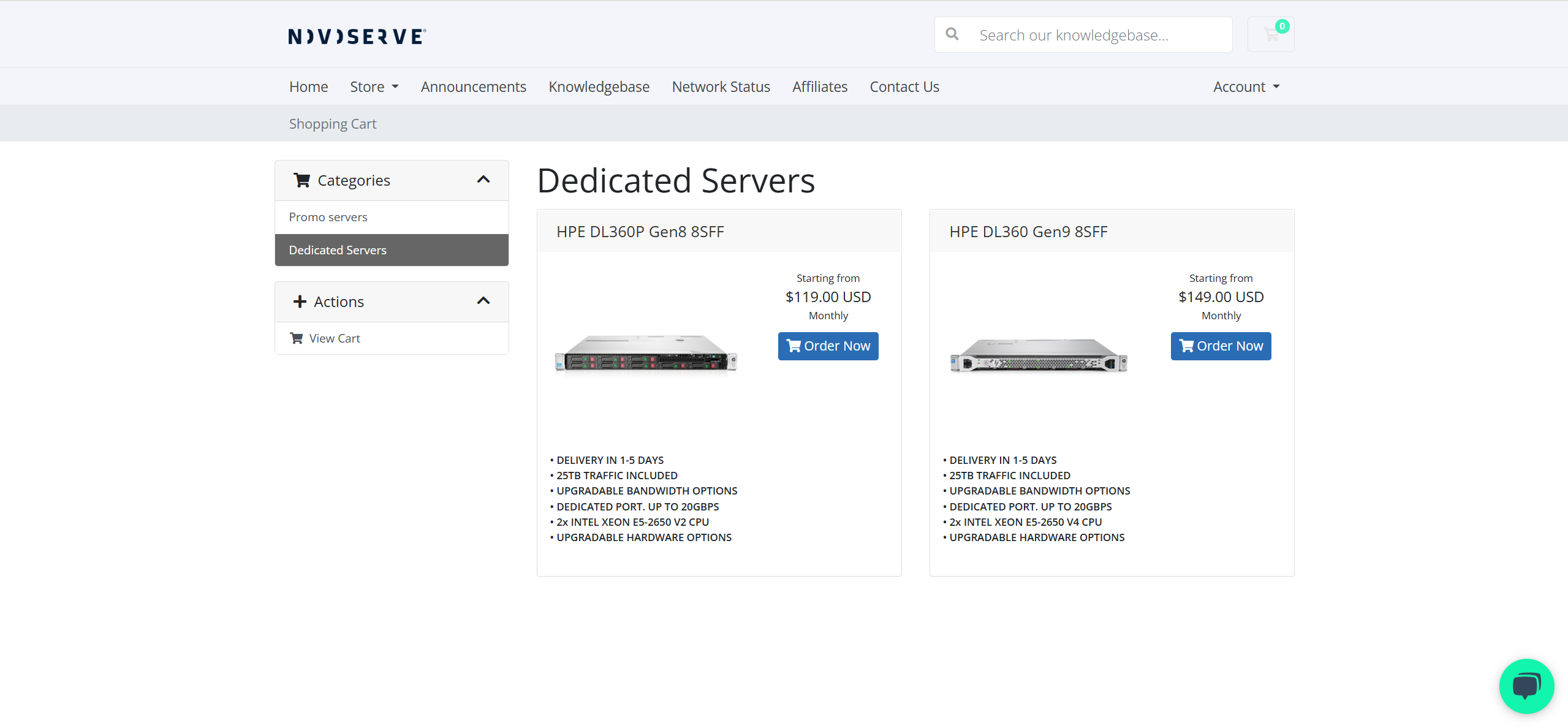Image resolution: width=1568 pixels, height=728 pixels.
Task: Select the Promo servers category
Action: coord(392,217)
